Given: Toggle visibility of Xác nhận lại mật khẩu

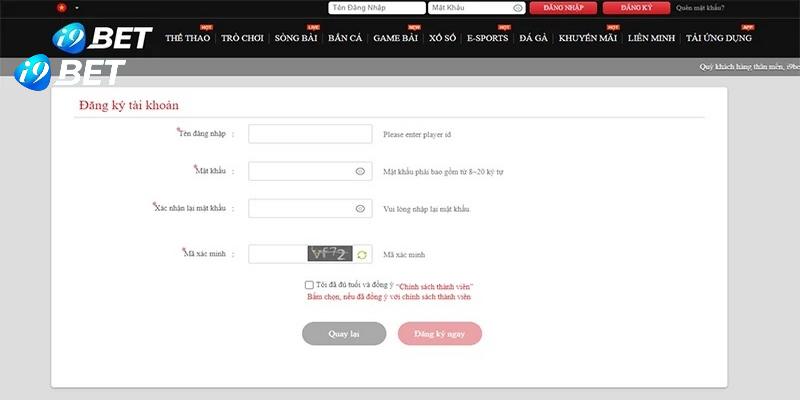Looking at the screenshot, I should point(360,209).
